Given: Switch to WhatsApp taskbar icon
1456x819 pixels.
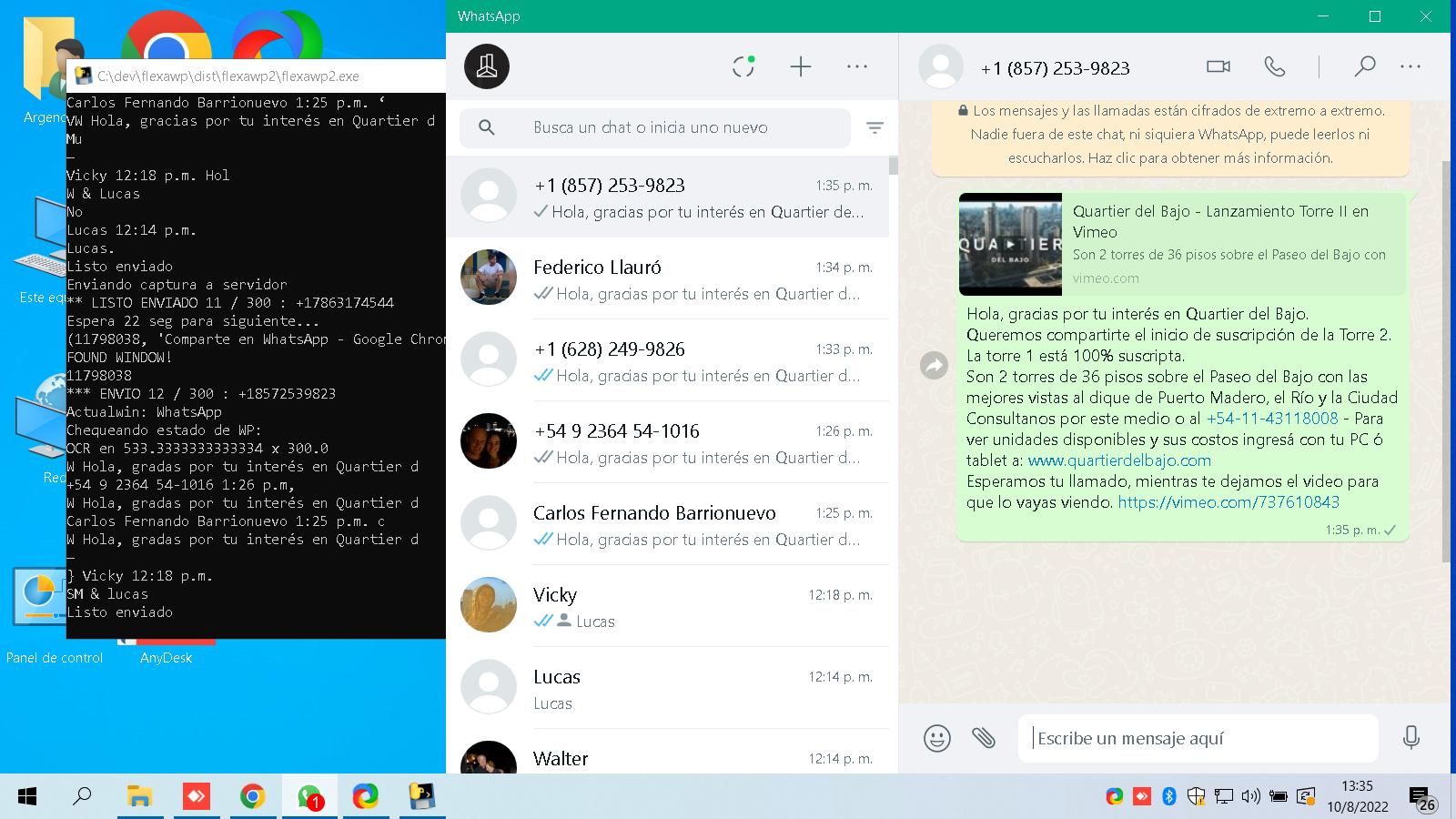Looking at the screenshot, I should click(x=309, y=797).
